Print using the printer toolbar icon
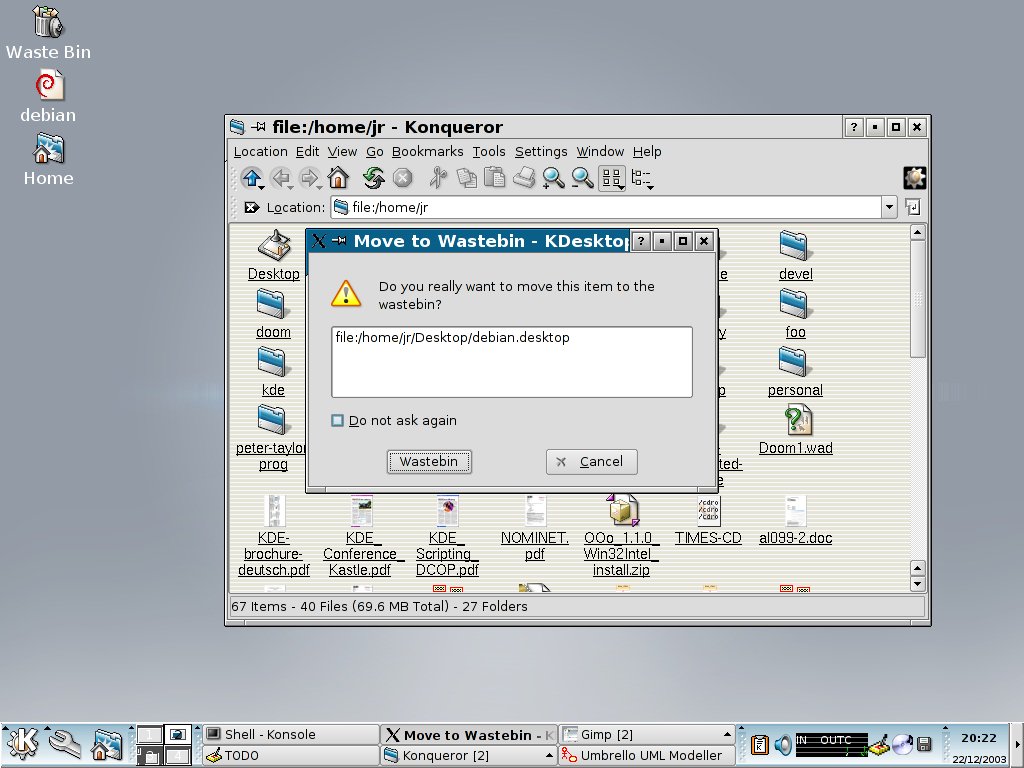The height and width of the screenshot is (768, 1024). click(524, 177)
